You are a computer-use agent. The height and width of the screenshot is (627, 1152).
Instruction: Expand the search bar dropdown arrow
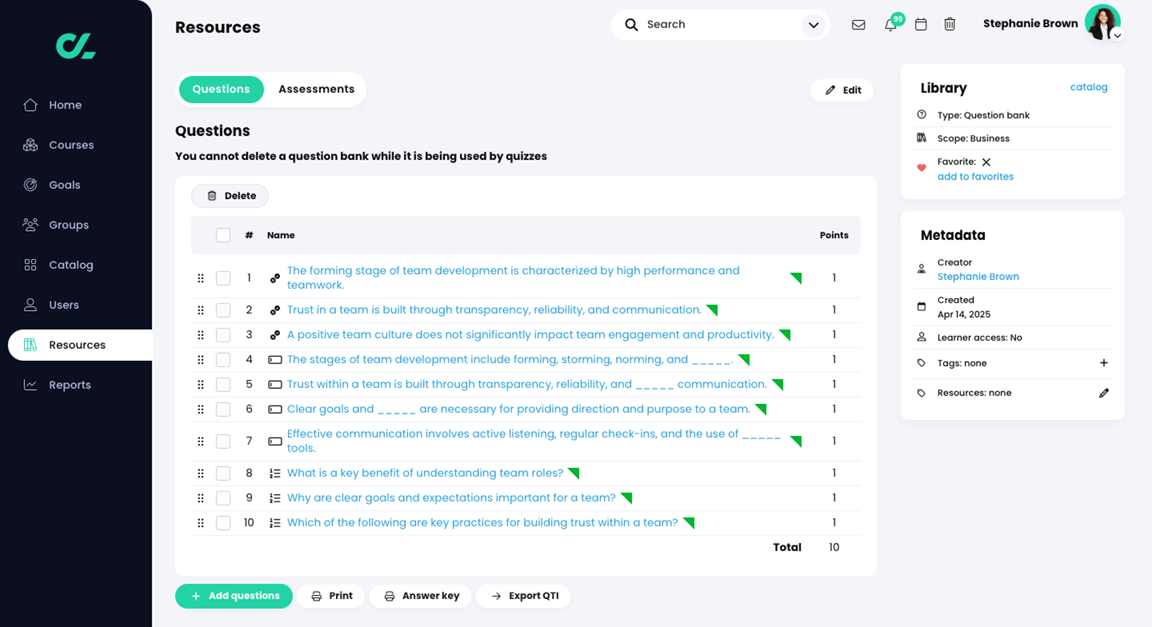(813, 24)
